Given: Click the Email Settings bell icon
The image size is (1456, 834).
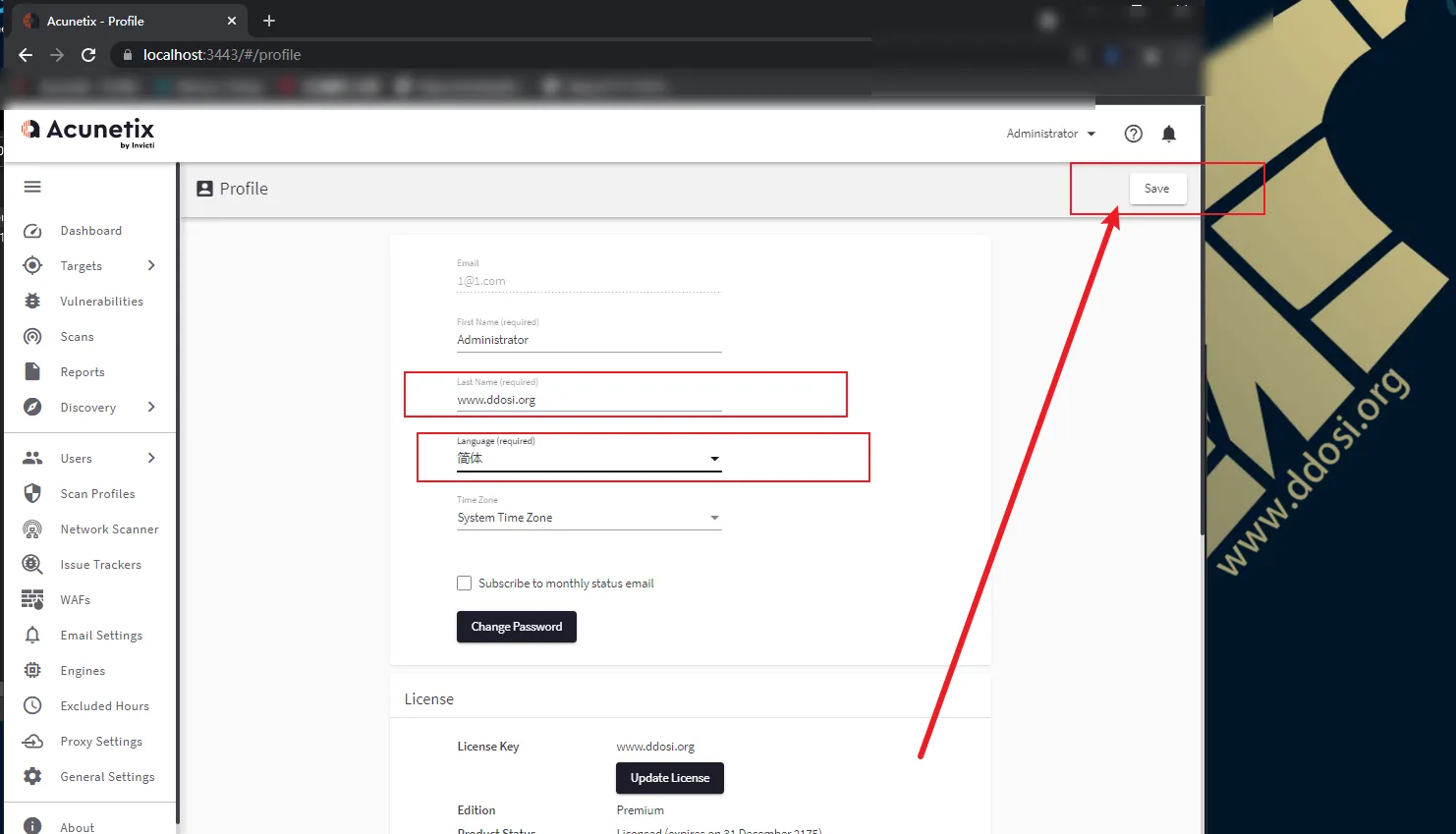Looking at the screenshot, I should (32, 635).
